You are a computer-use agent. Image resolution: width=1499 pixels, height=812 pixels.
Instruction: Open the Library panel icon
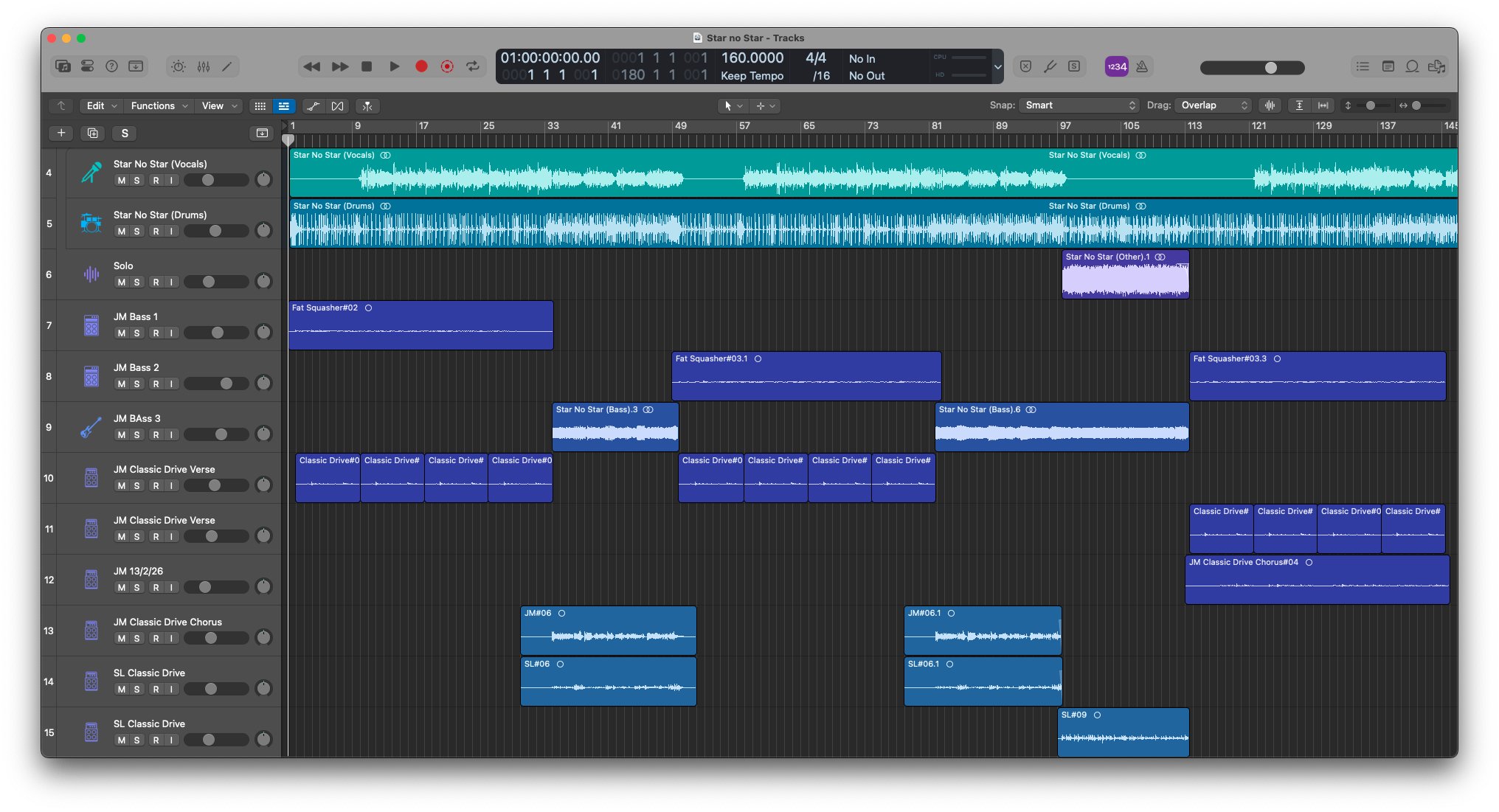pyautogui.click(x=63, y=66)
